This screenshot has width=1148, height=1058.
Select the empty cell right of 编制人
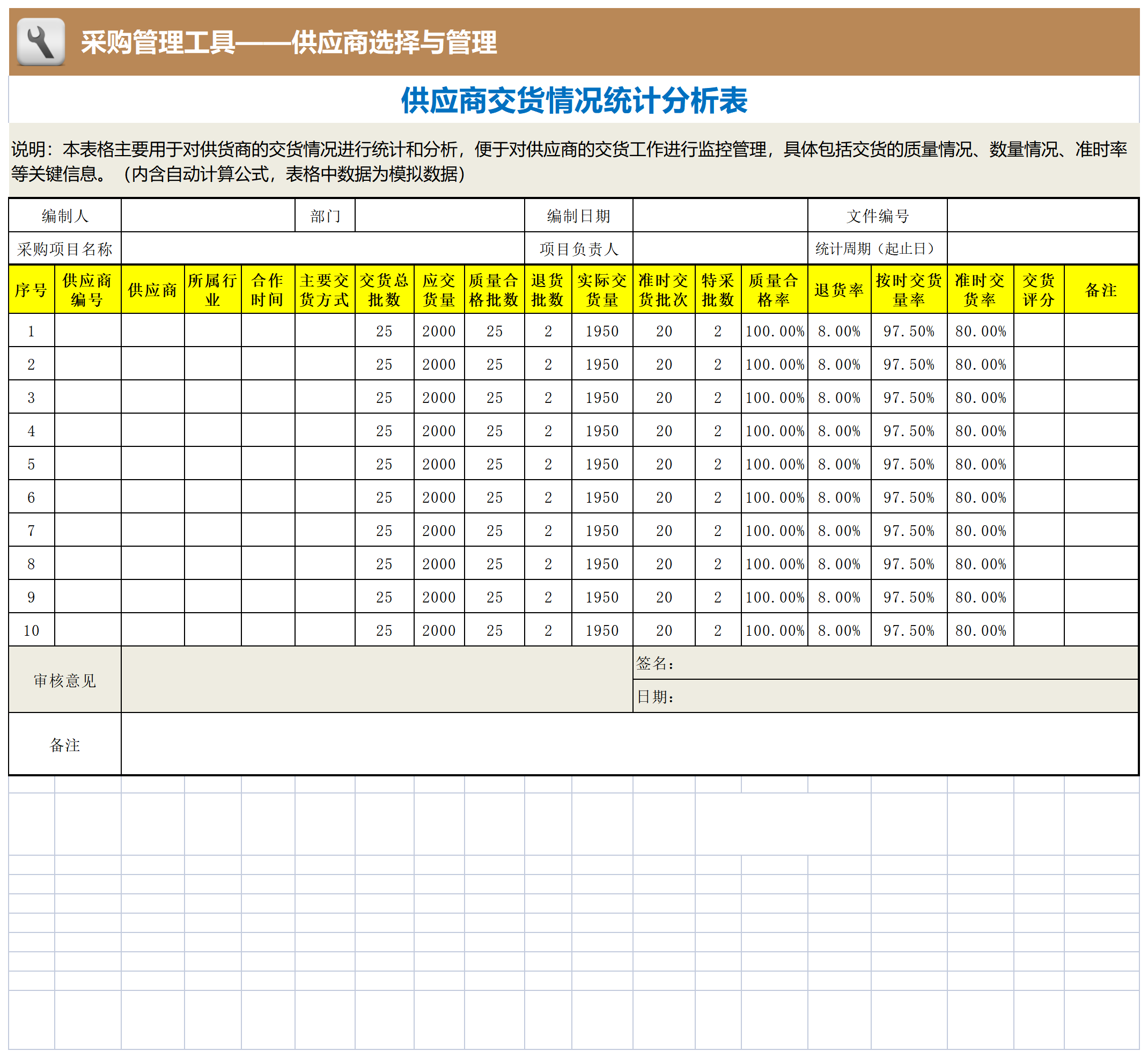coord(208,216)
